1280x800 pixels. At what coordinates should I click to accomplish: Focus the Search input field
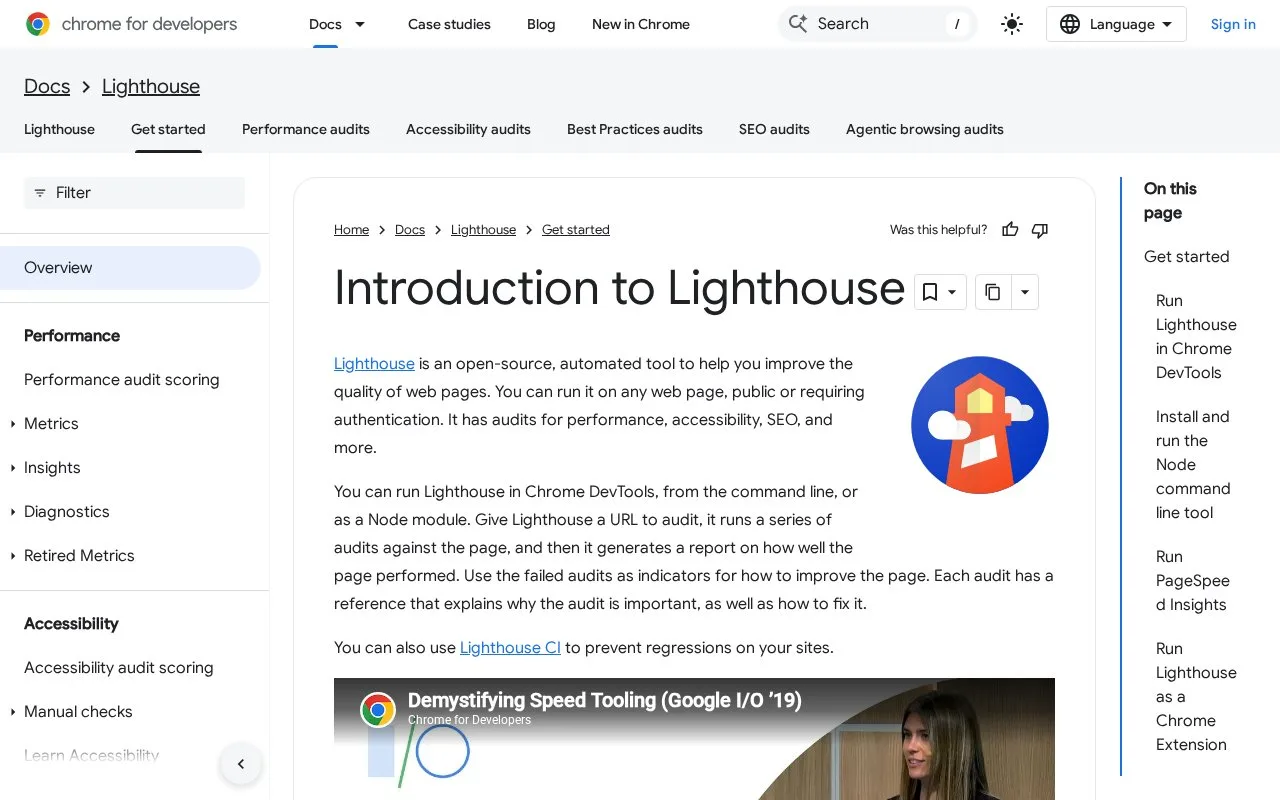pos(877,24)
